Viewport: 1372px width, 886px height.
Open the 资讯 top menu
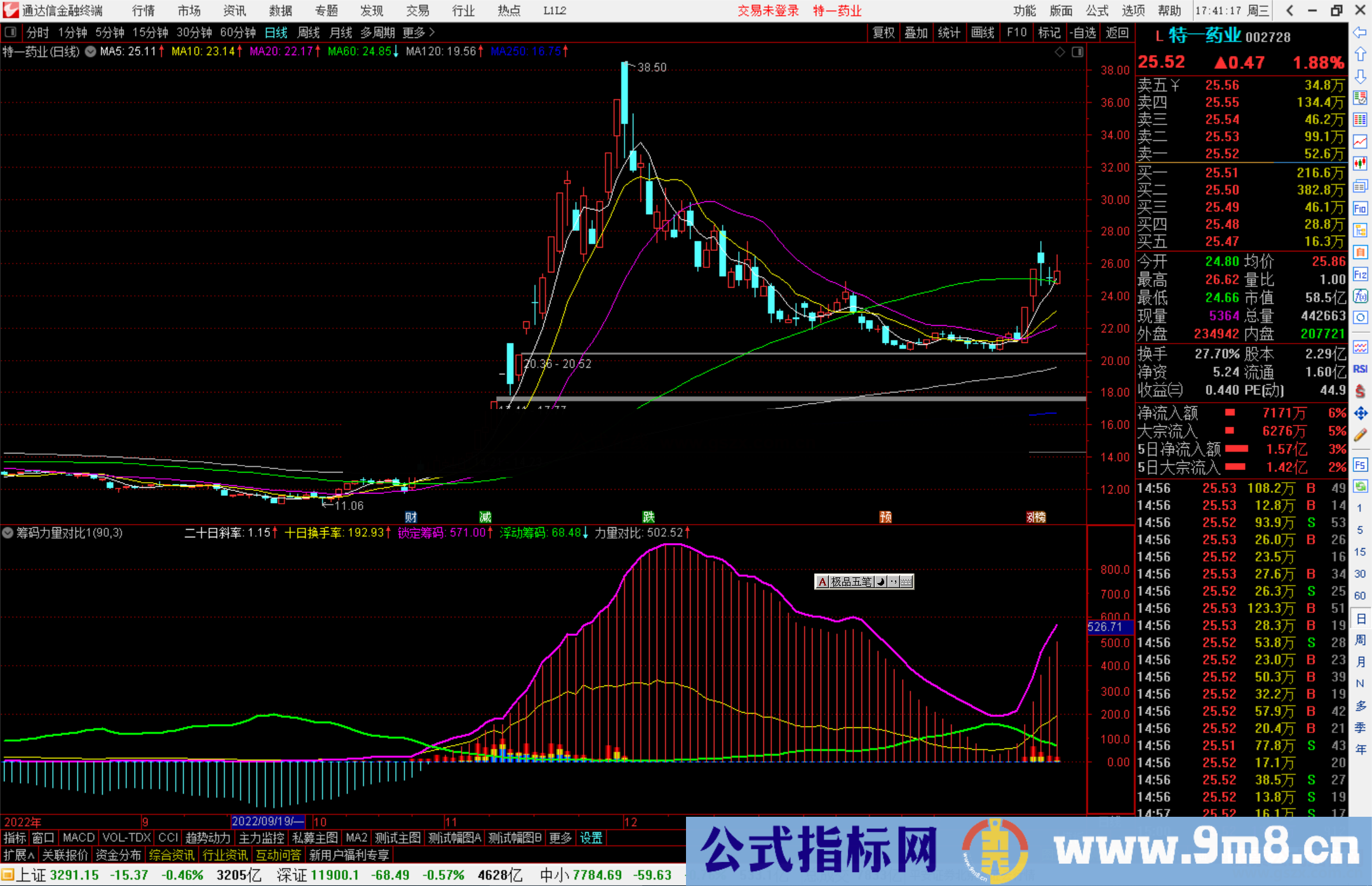point(235,11)
